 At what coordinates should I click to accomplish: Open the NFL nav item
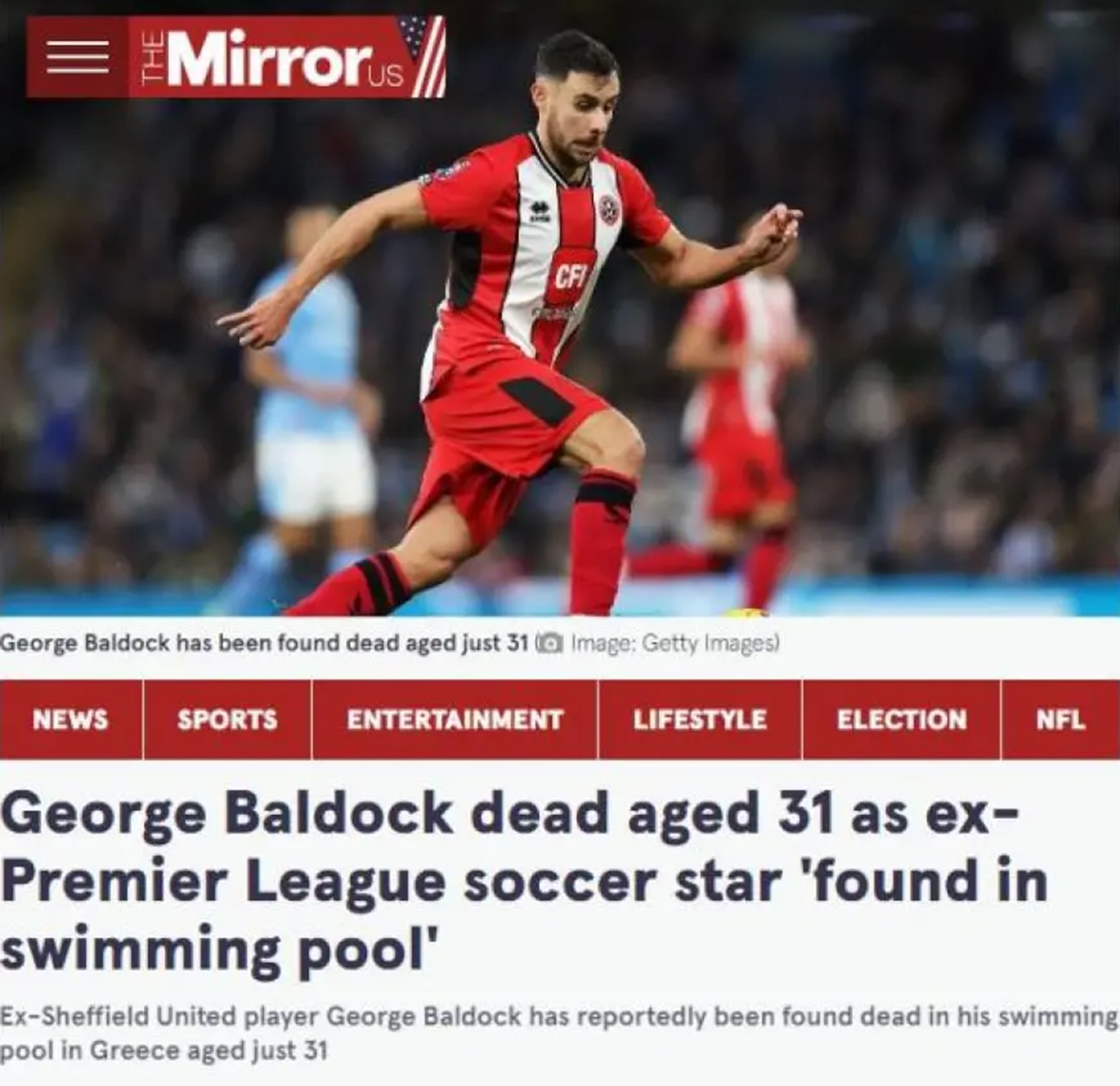tap(1060, 719)
